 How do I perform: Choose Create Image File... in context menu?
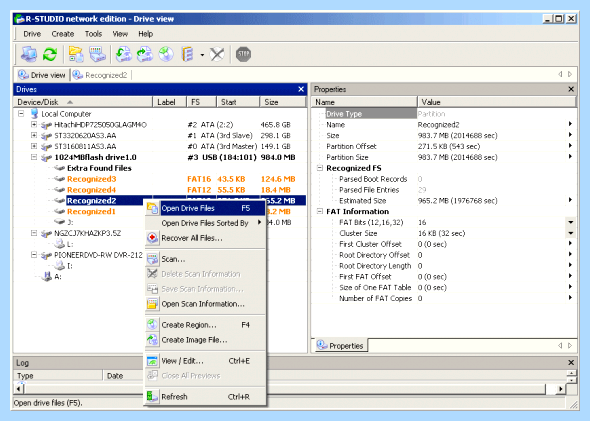tap(205, 340)
